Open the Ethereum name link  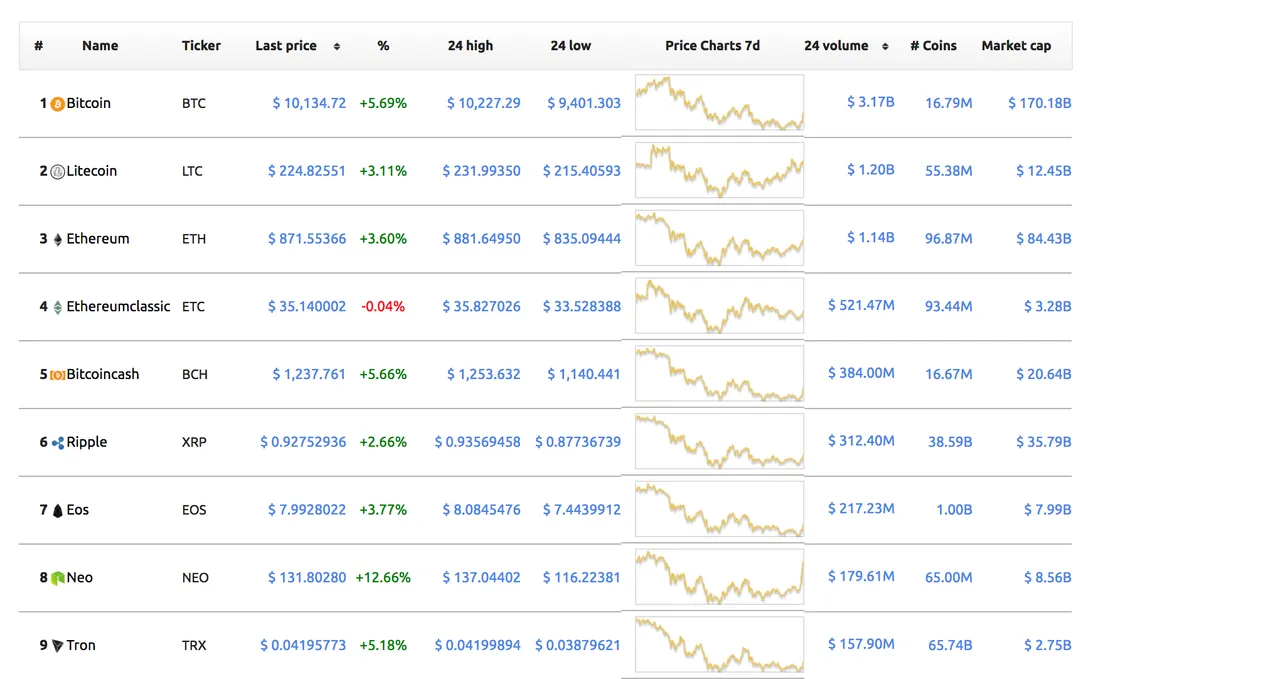[98, 239]
